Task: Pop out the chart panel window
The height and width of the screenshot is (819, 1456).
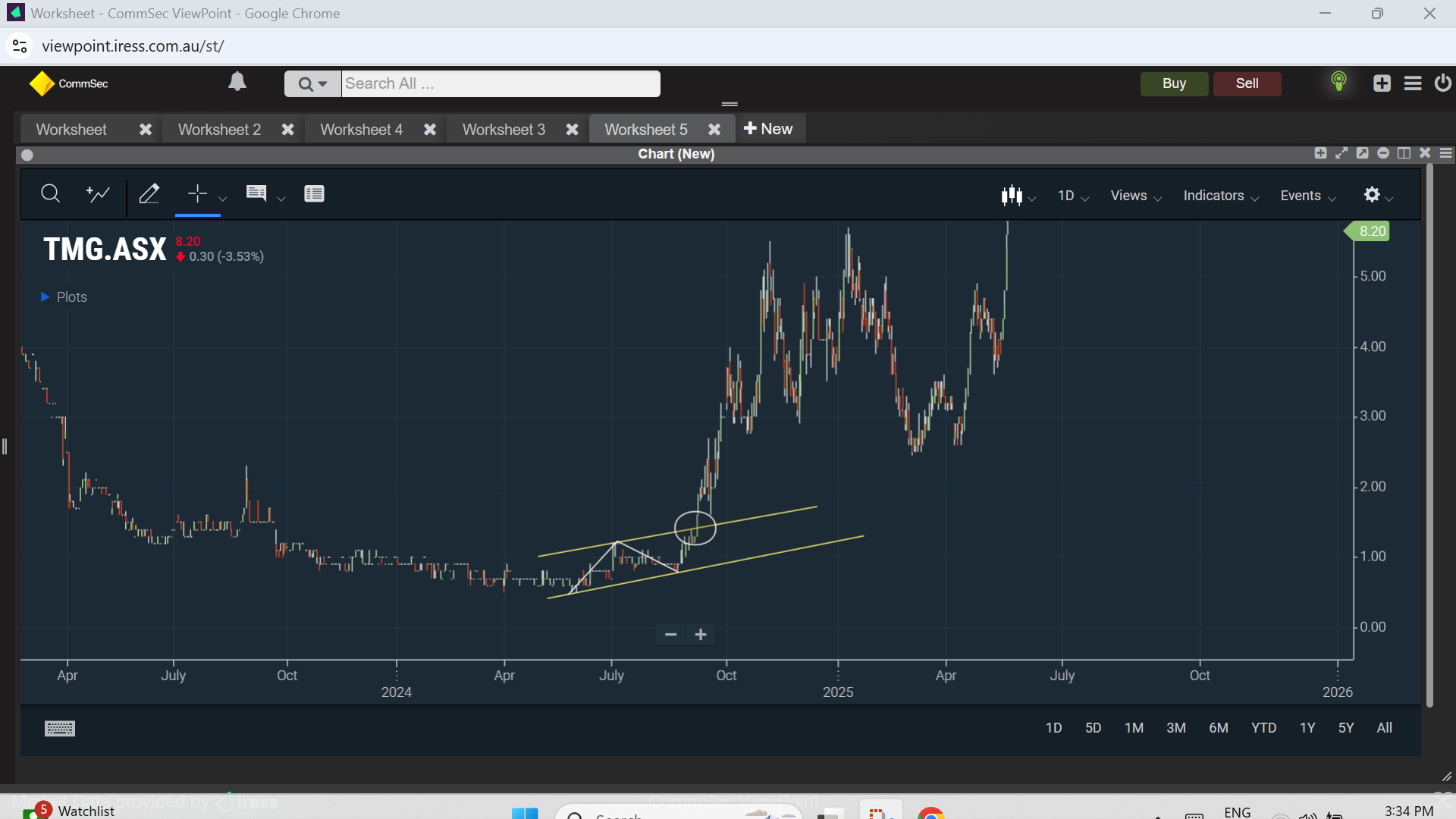Action: 1362,153
